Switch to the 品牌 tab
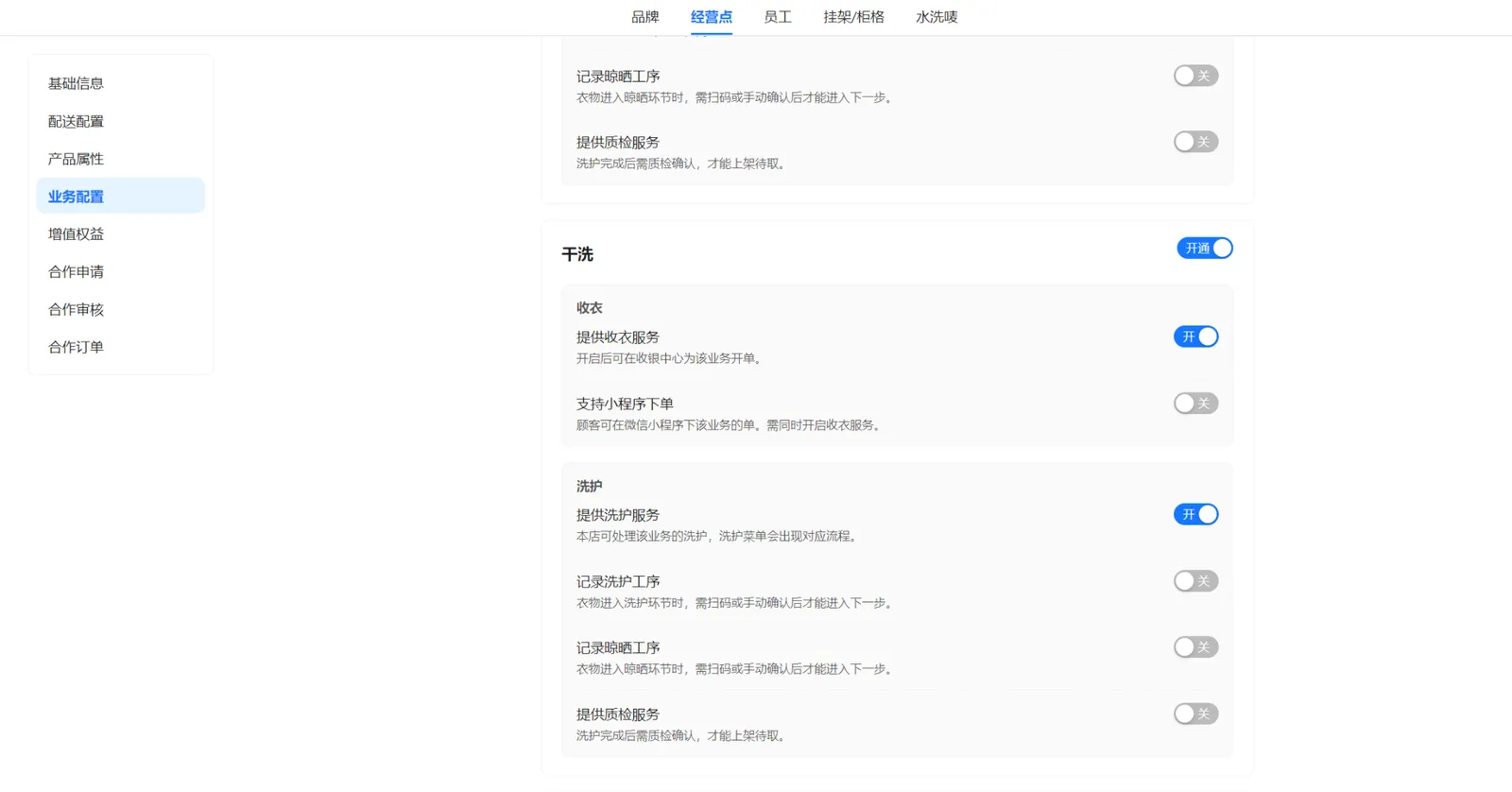1512x792 pixels. [x=645, y=17]
